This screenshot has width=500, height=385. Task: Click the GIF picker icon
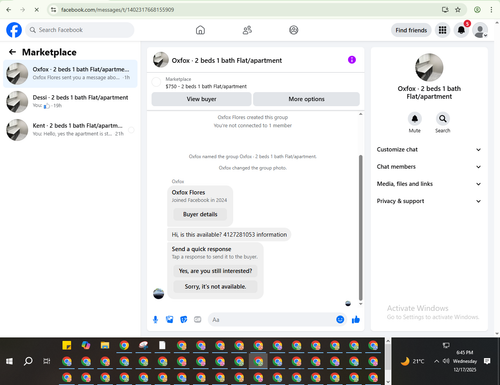(x=198, y=320)
